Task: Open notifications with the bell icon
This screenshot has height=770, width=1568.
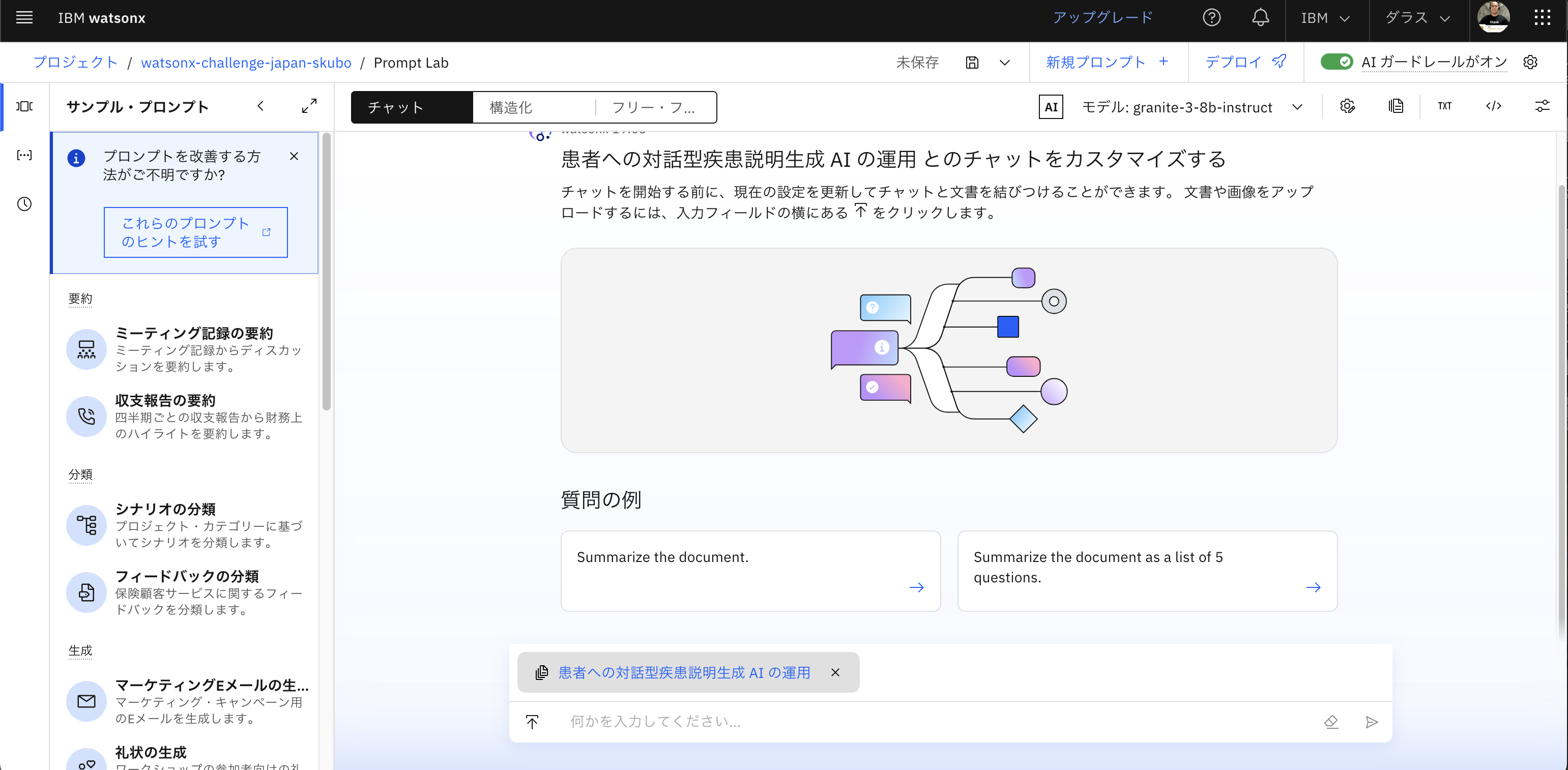Action: tap(1259, 18)
